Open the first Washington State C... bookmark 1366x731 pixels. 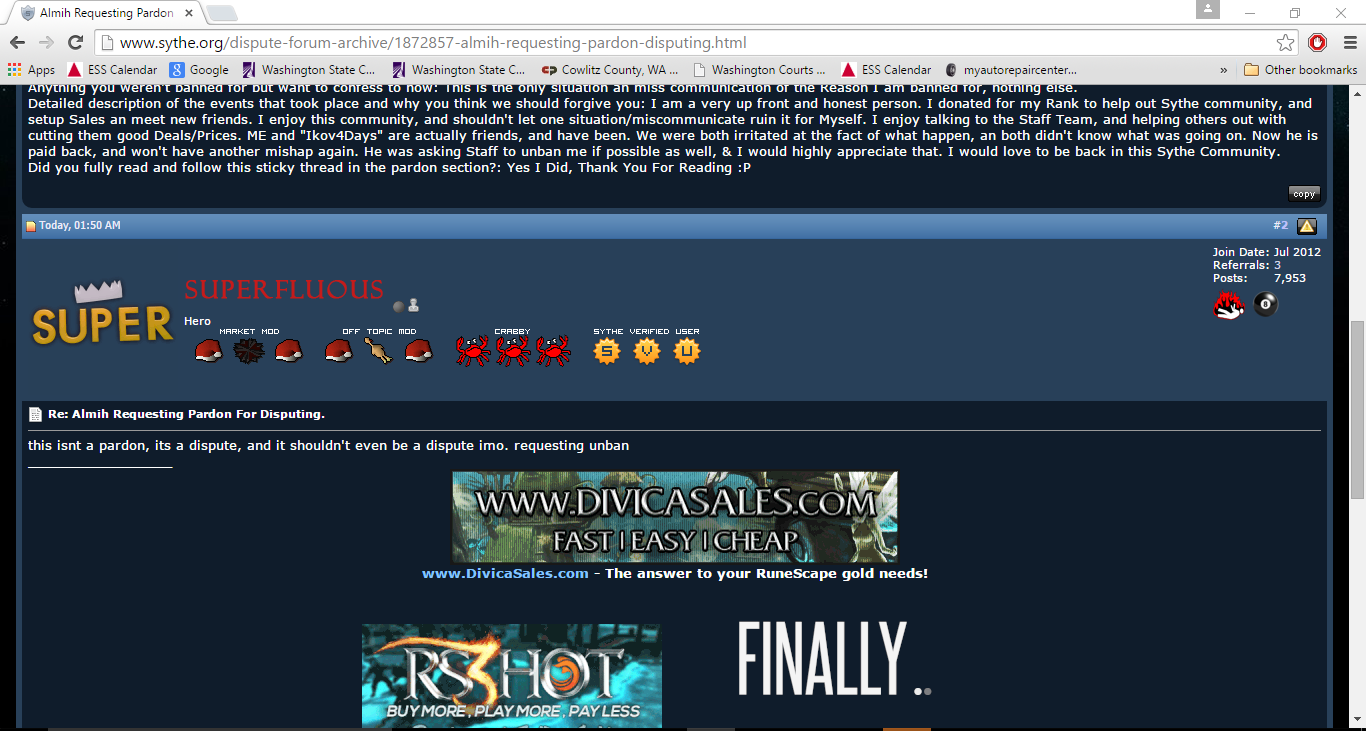coord(309,70)
